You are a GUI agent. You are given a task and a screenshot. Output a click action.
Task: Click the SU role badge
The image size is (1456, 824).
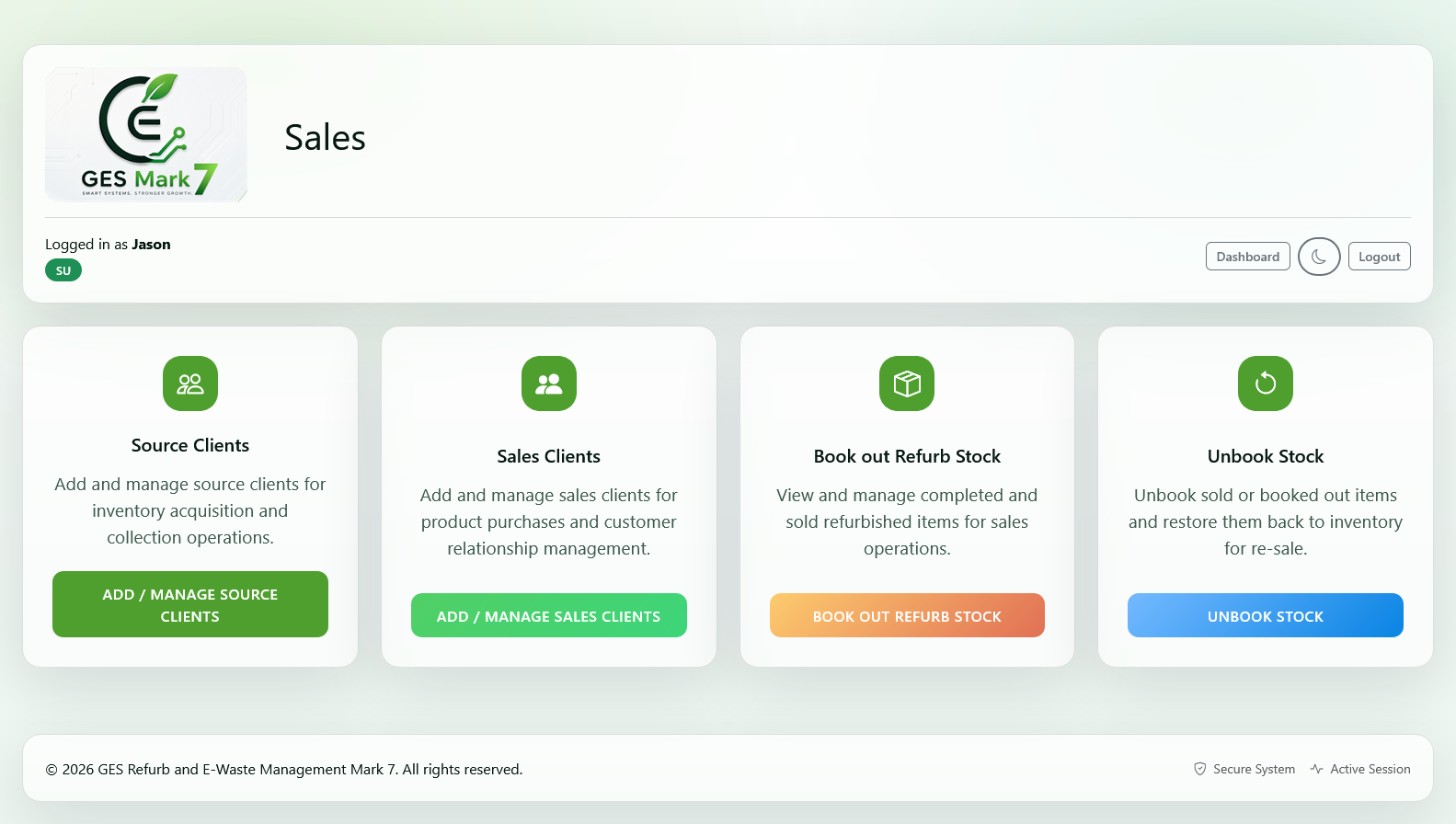tap(63, 270)
